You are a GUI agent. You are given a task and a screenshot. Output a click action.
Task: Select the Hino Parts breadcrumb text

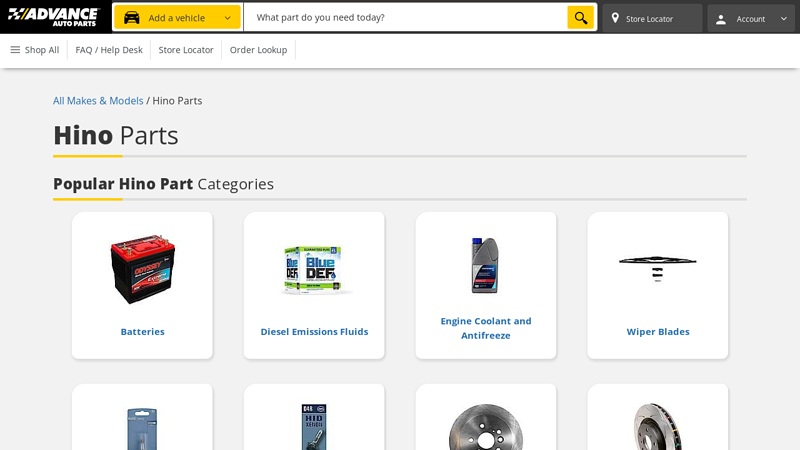tap(177, 101)
